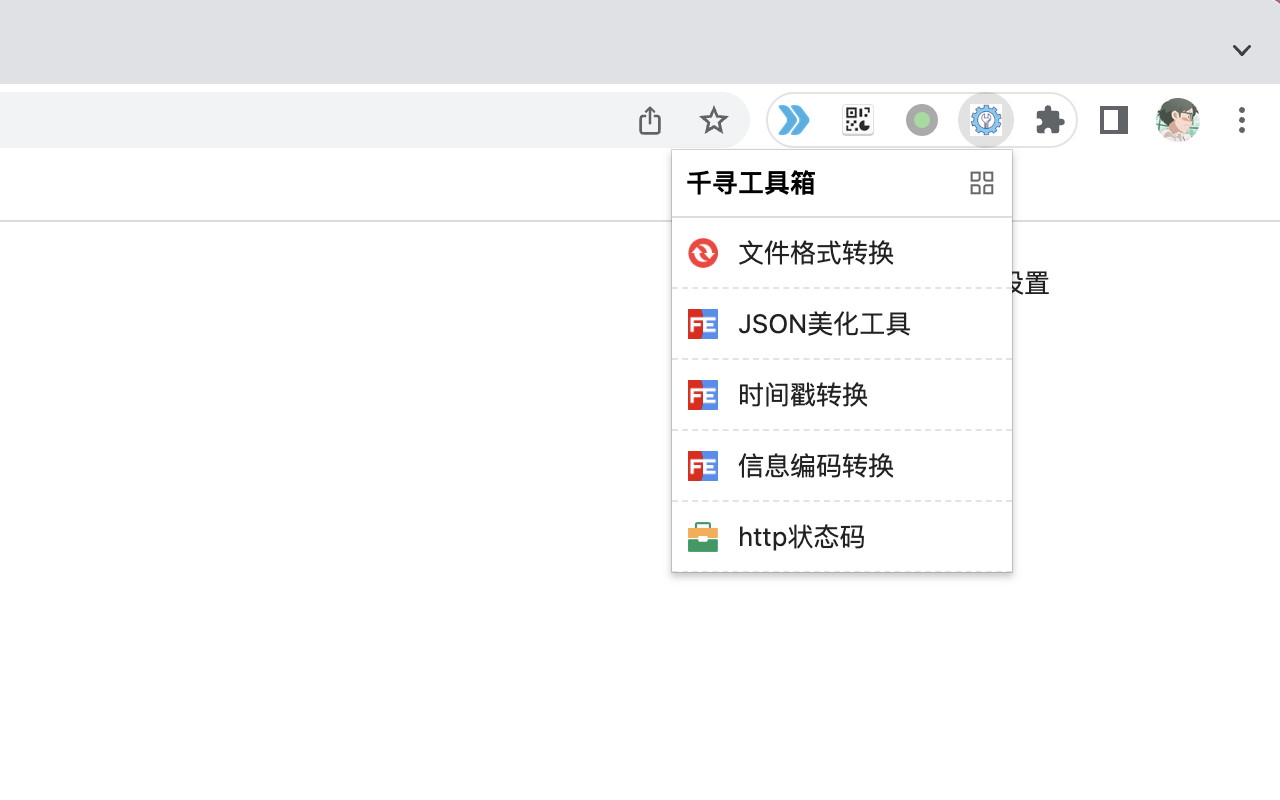Click the FE icon beside JSON美化工具
This screenshot has height=800, width=1280.
coord(703,323)
